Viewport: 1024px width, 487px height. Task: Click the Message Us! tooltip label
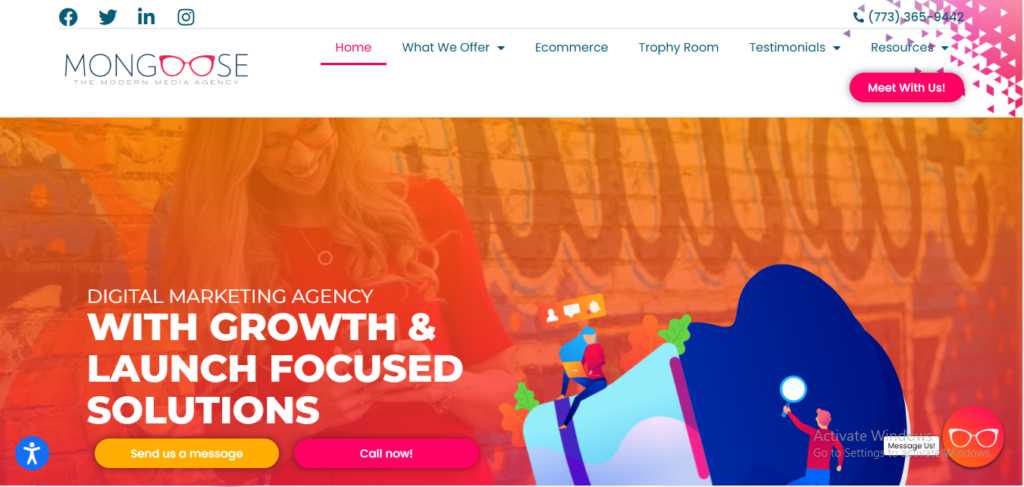tap(912, 446)
